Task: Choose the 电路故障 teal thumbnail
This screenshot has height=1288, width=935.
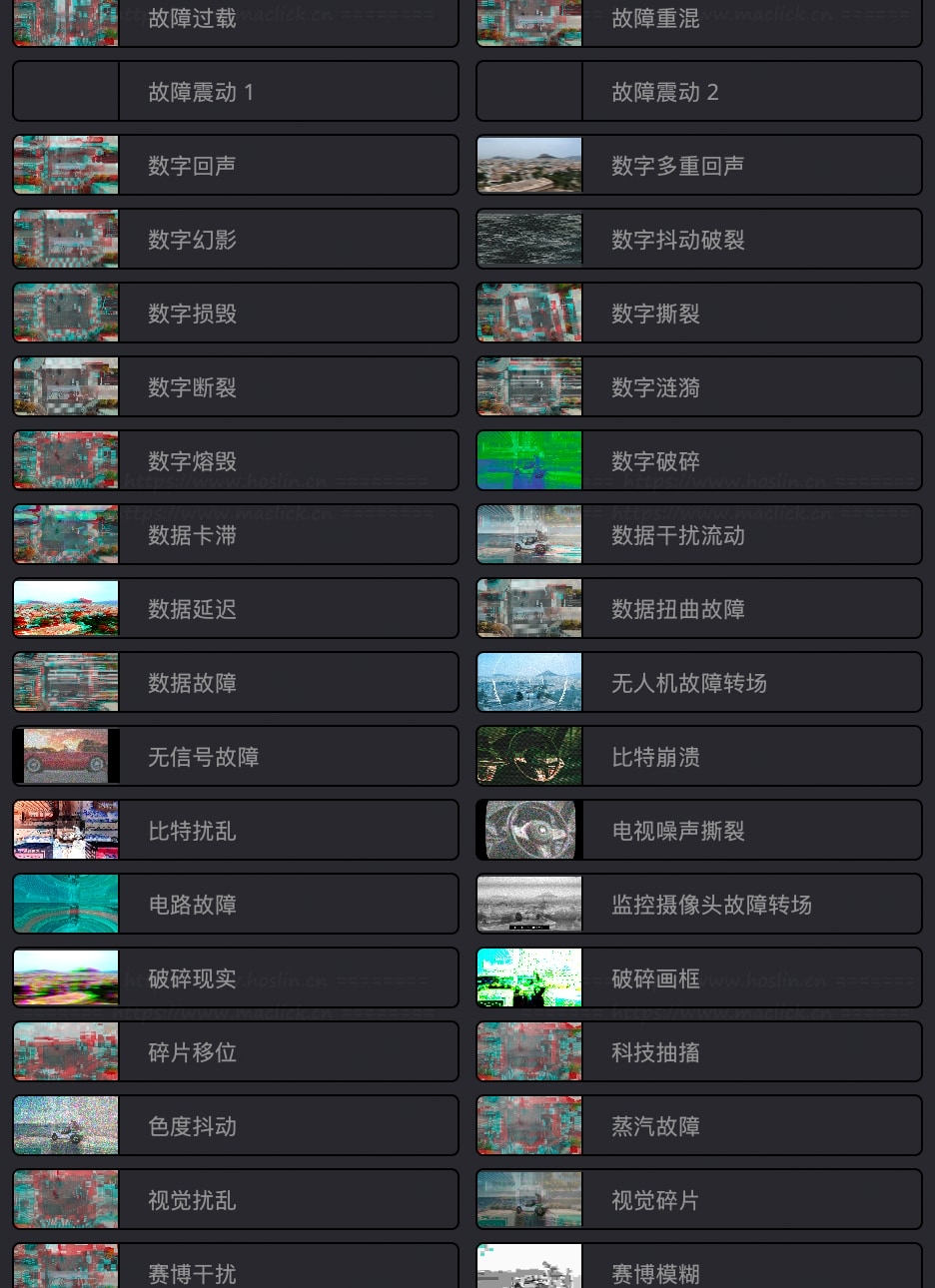Action: click(x=66, y=904)
